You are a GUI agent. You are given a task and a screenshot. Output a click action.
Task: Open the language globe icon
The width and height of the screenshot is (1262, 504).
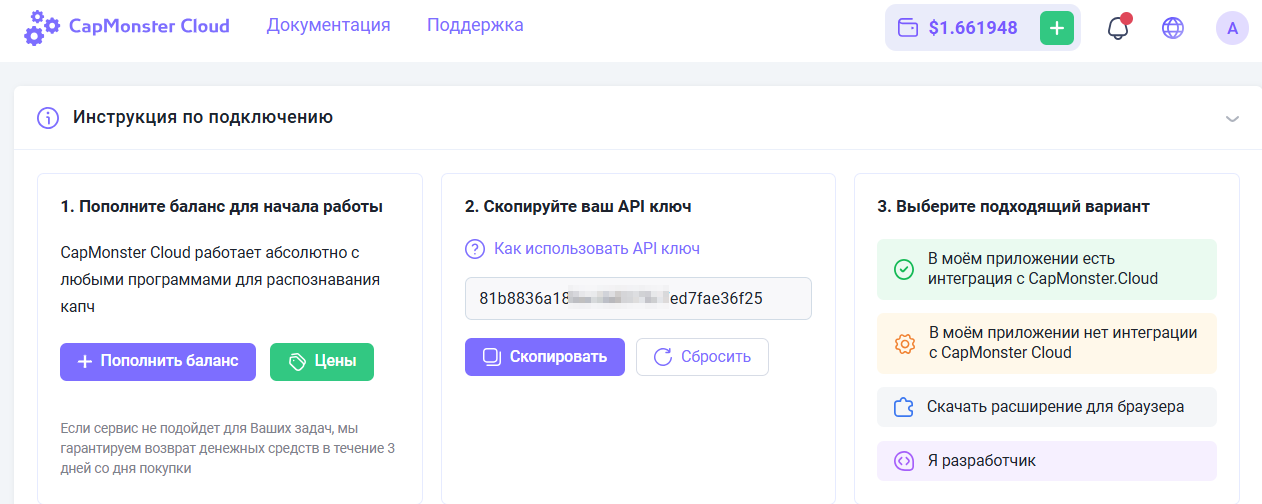(1173, 28)
